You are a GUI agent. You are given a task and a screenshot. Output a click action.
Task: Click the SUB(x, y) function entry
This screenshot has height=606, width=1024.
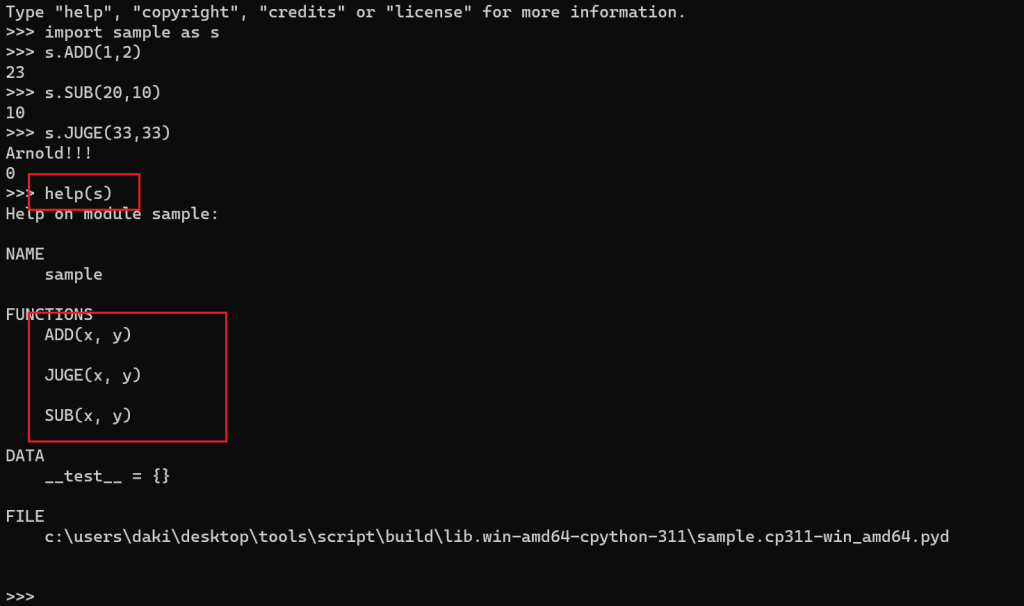coord(88,415)
